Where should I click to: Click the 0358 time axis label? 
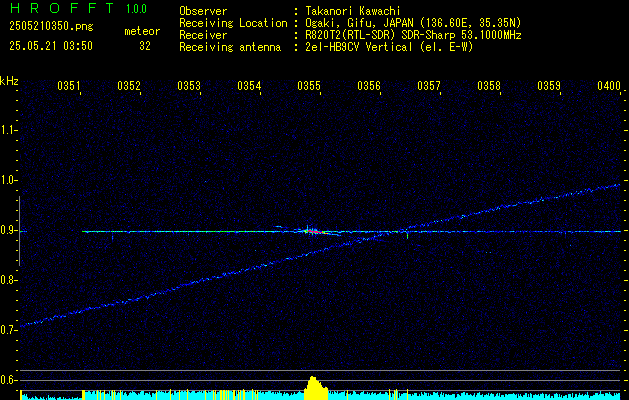[489, 85]
